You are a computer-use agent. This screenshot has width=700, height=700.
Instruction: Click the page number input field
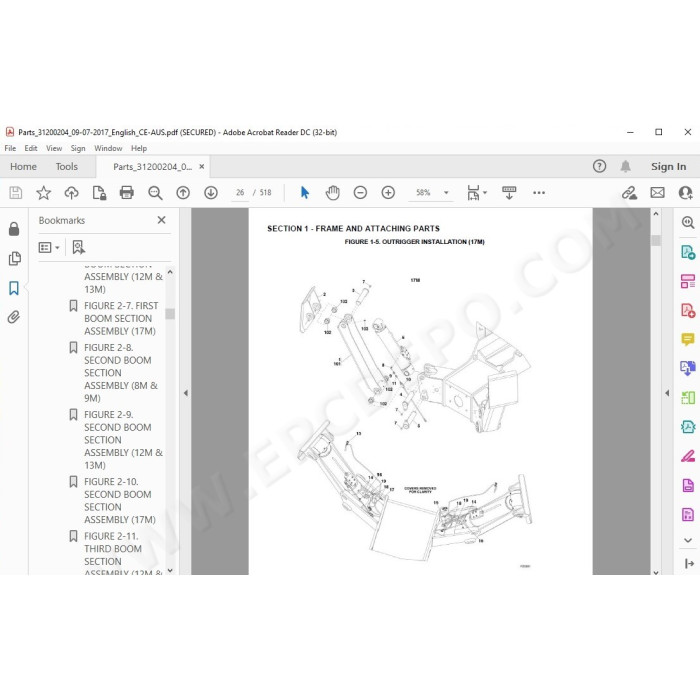click(x=240, y=193)
